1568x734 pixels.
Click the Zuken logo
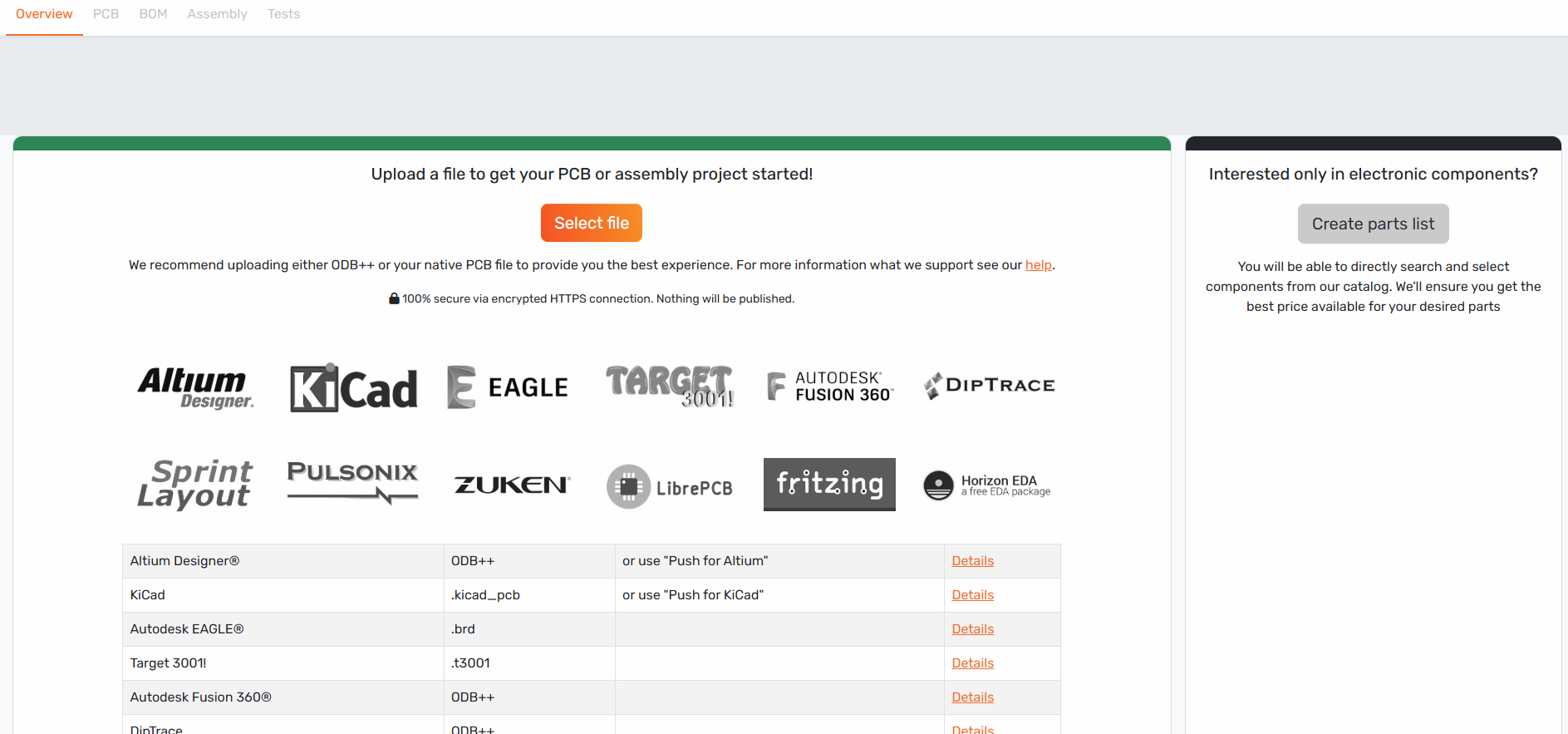coord(512,485)
